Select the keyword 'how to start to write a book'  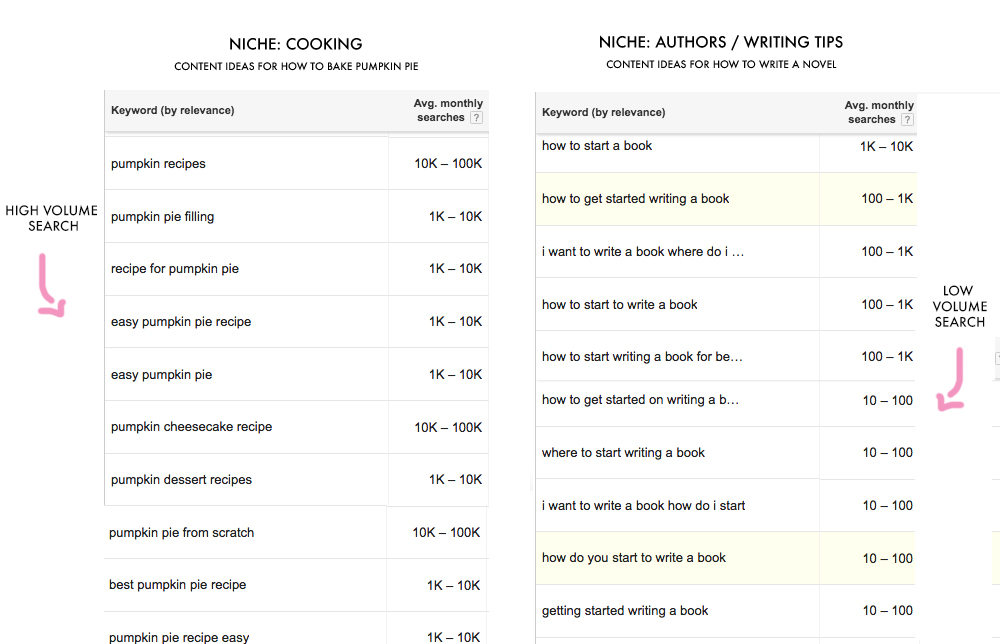tap(620, 305)
